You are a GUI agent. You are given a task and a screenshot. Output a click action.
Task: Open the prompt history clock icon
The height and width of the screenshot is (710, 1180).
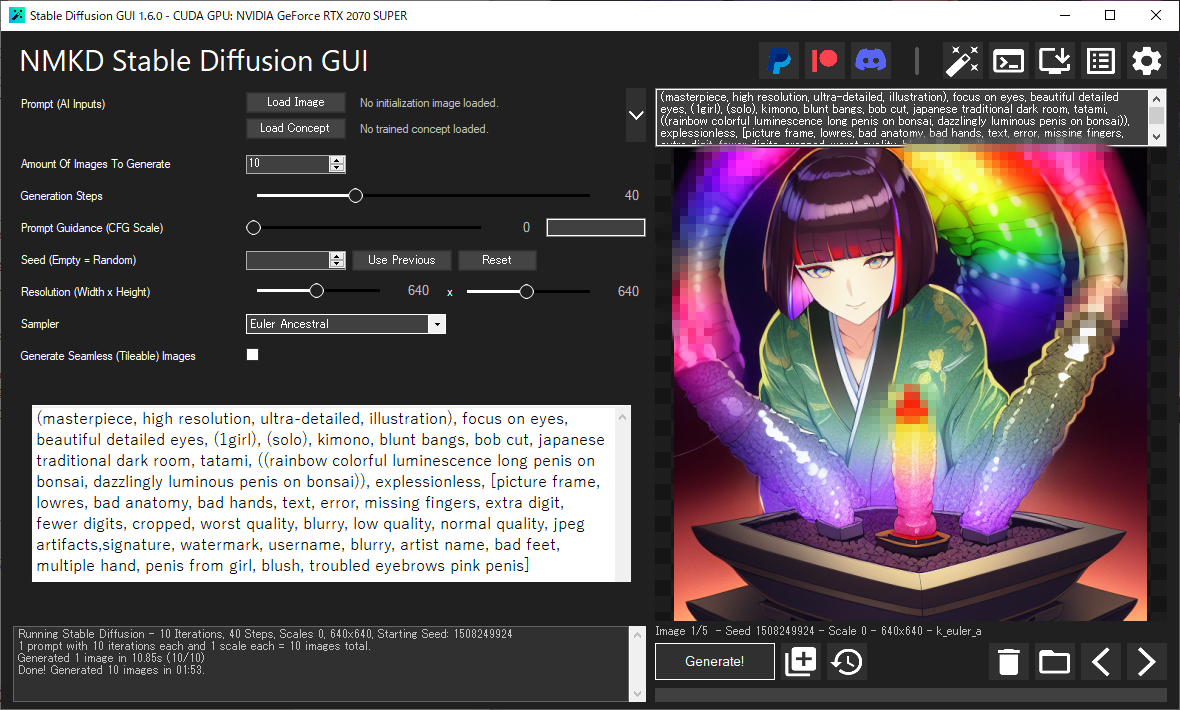coord(847,662)
